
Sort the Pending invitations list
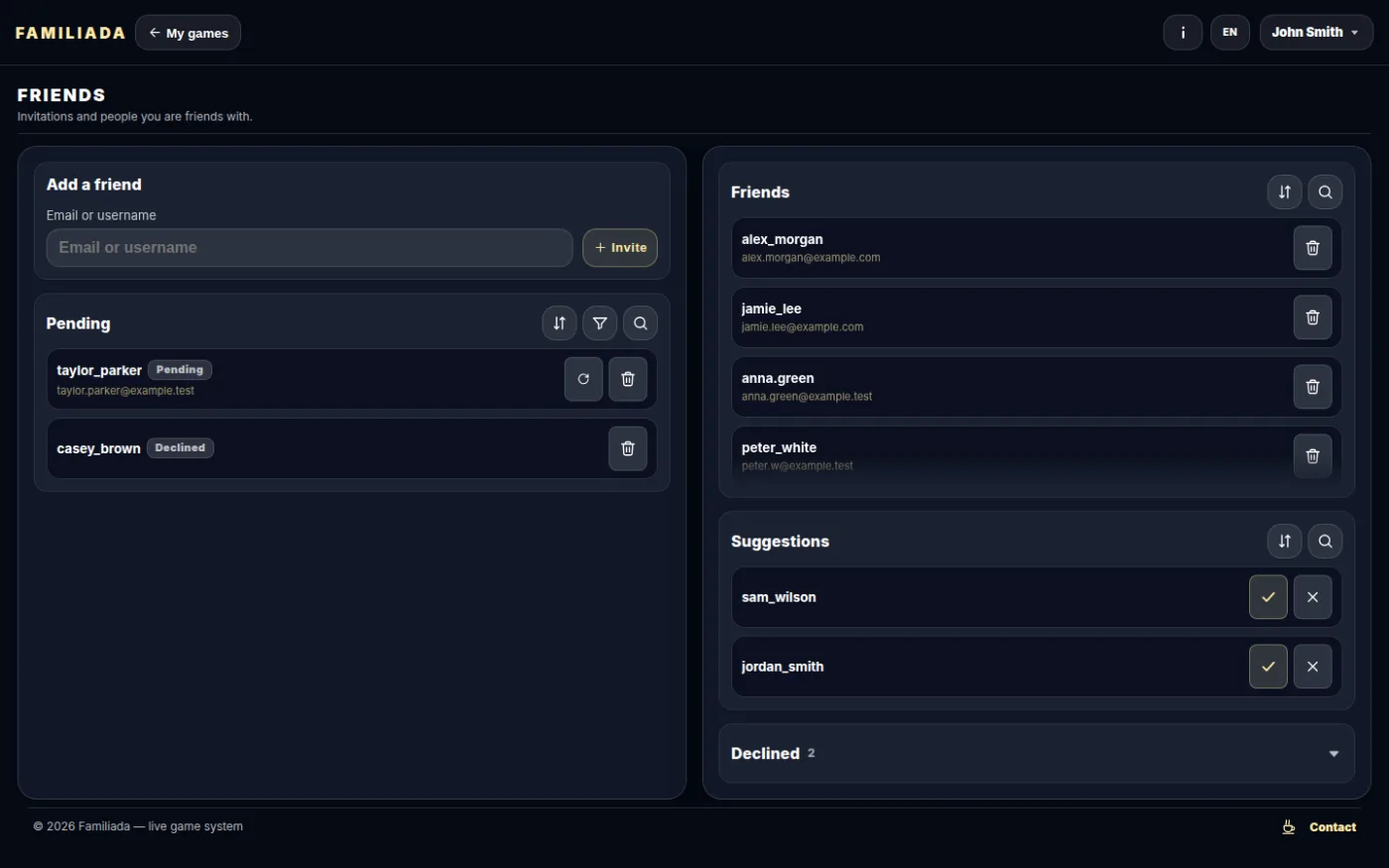pyautogui.click(x=560, y=323)
